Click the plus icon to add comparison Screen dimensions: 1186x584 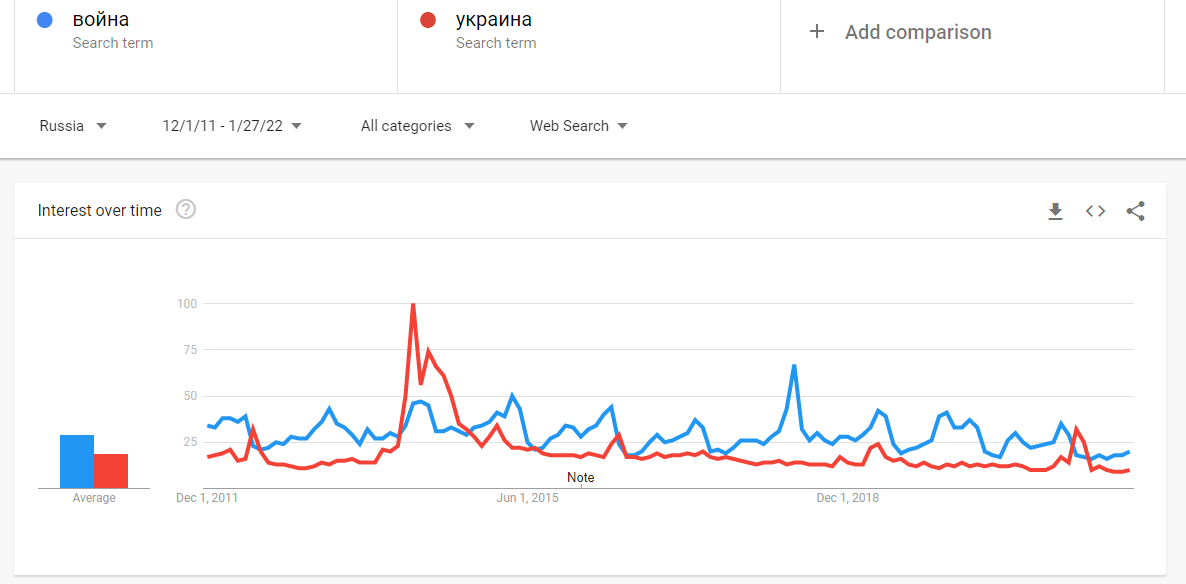click(x=817, y=32)
